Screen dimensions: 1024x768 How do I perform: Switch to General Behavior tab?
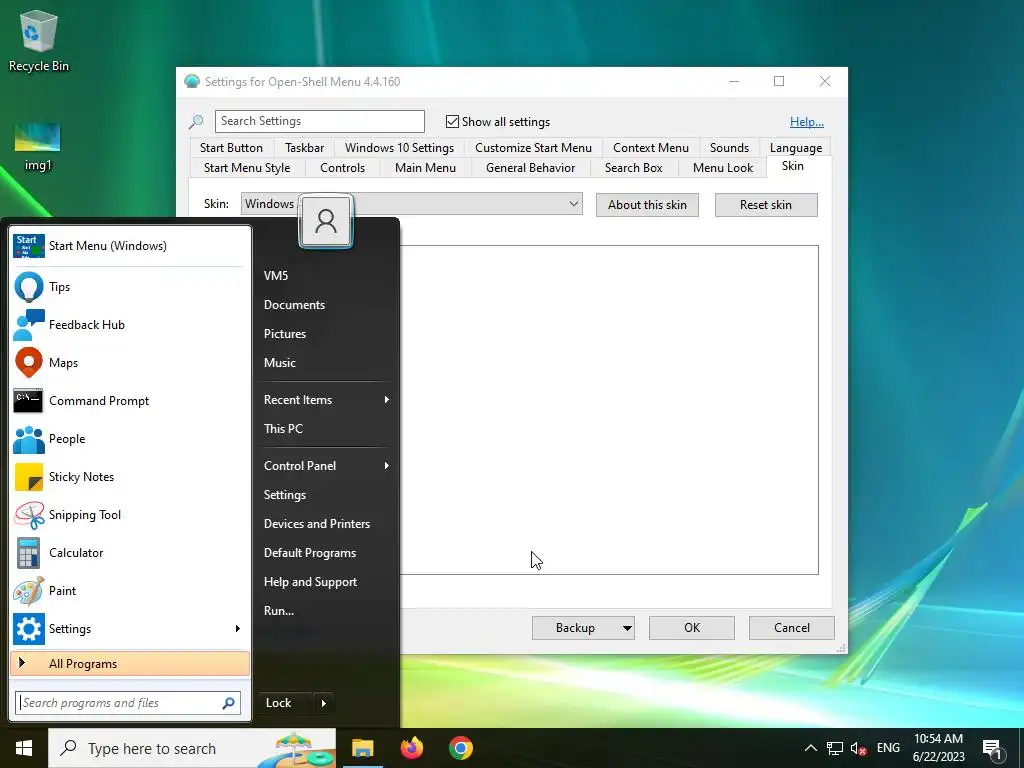coord(530,168)
